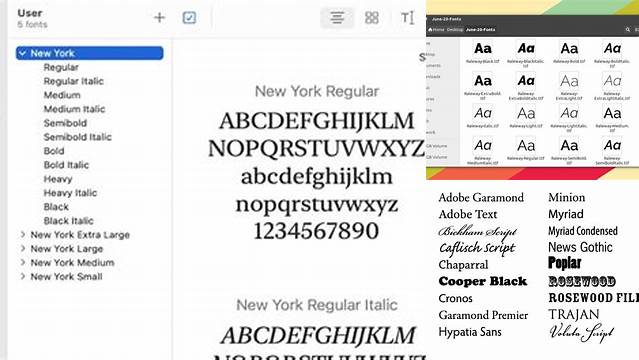Click the plus icon to add fonts
The image size is (639, 360).
click(159, 18)
